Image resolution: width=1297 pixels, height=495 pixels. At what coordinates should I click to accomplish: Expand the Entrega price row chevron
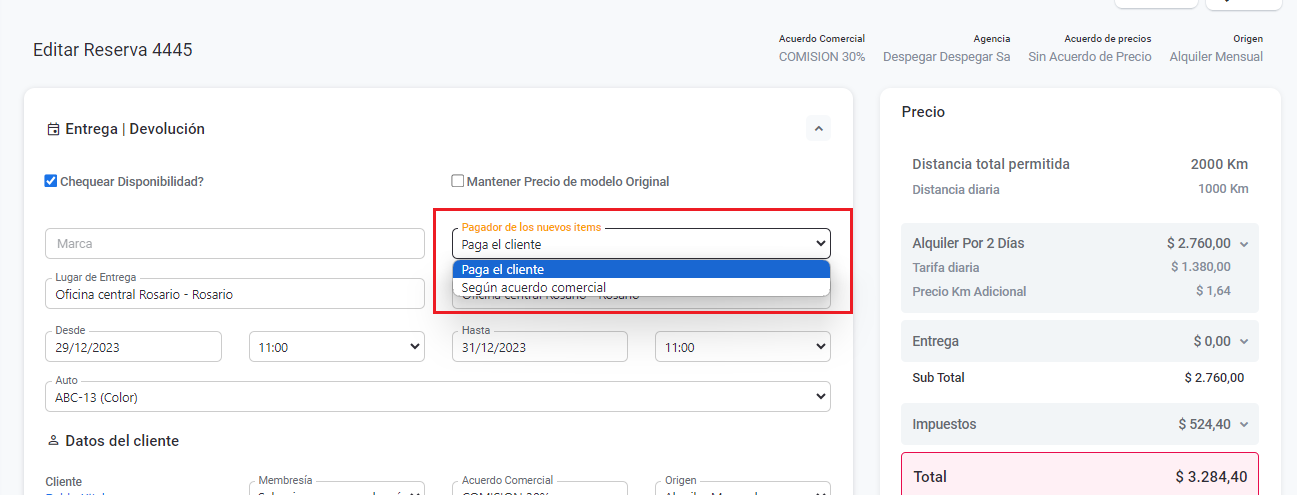pyautogui.click(x=1244, y=342)
